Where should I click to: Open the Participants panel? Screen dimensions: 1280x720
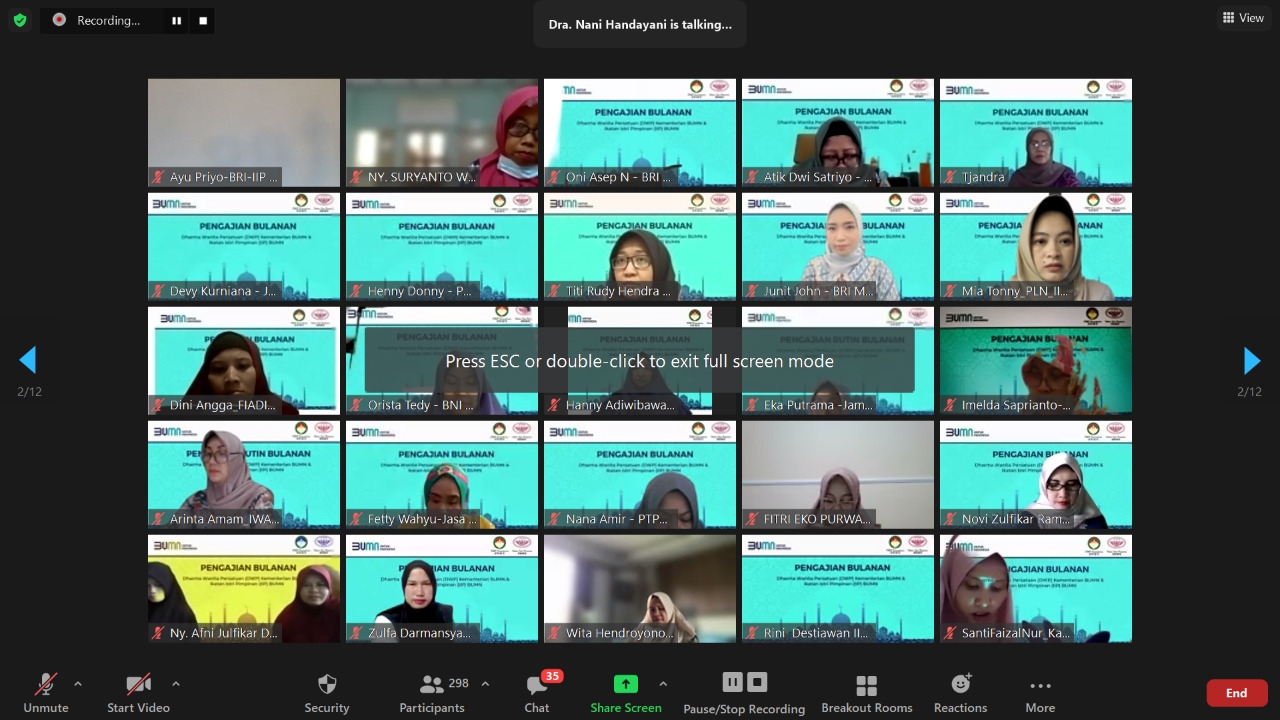click(432, 685)
